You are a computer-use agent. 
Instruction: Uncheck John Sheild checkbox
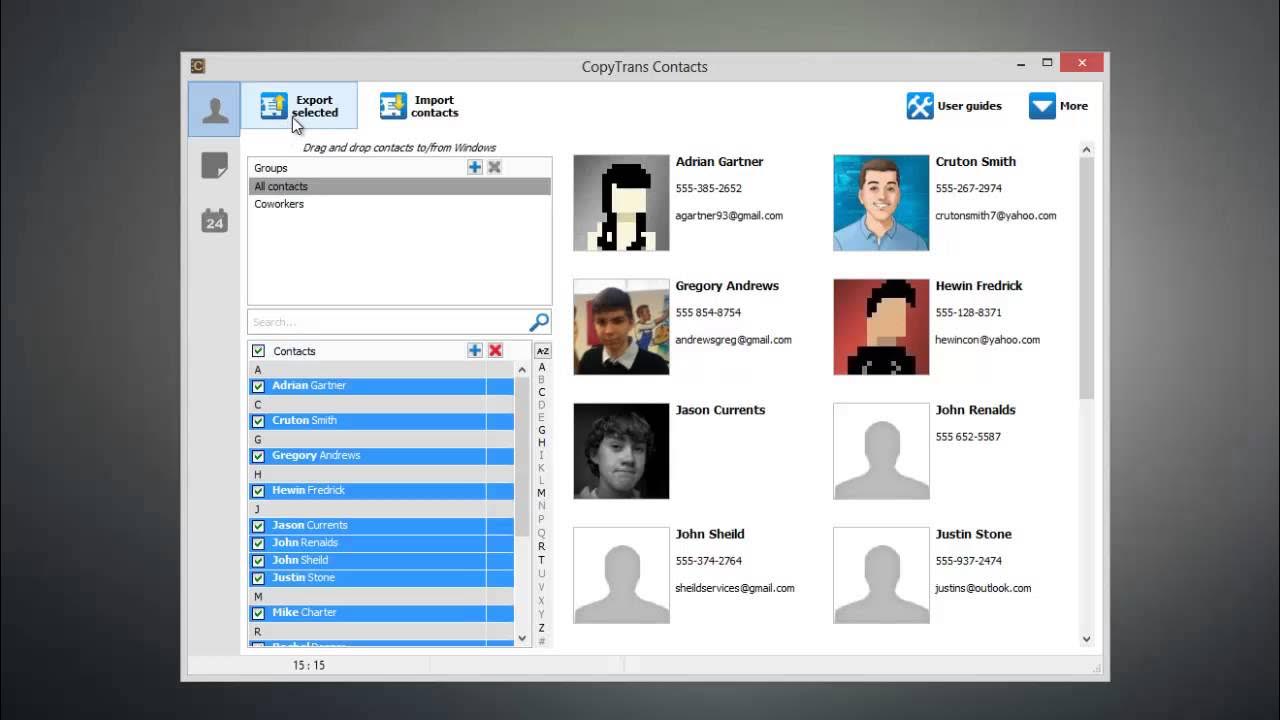[x=258, y=561]
